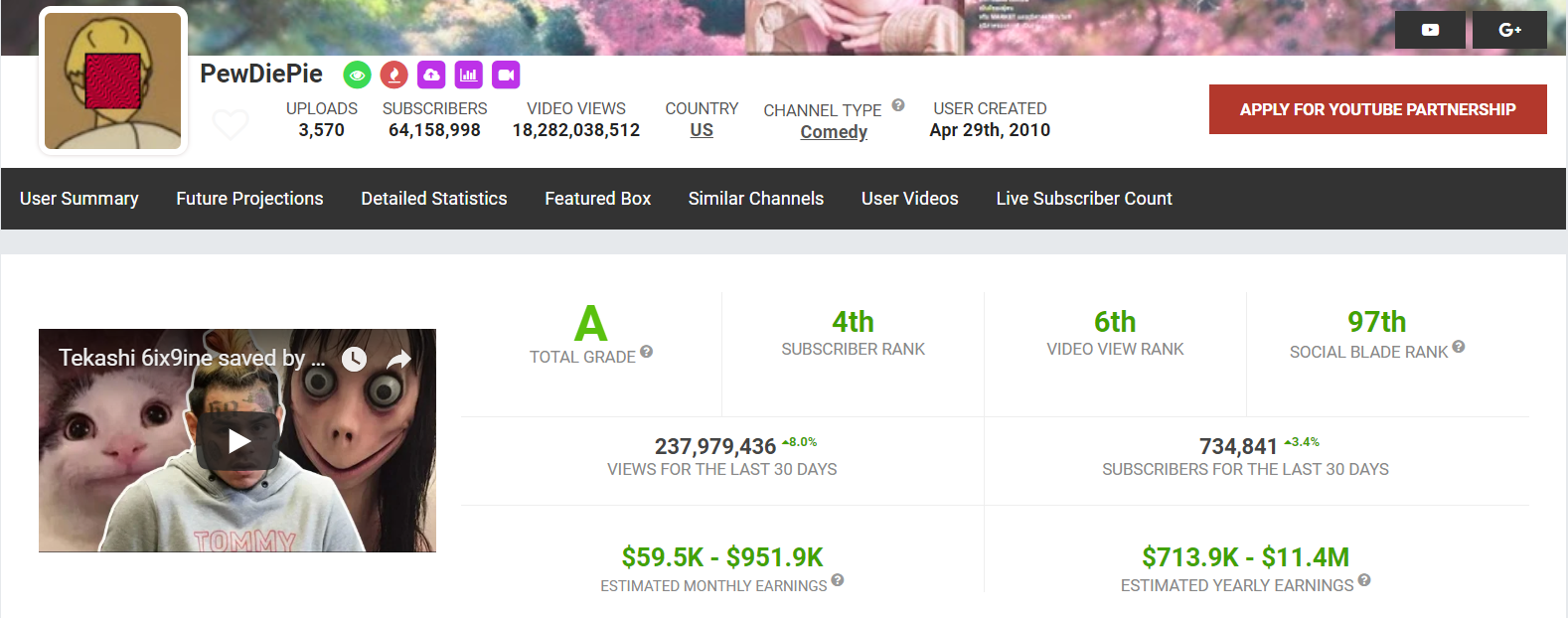This screenshot has height=618, width=1568.
Task: Click the subscribers count 64,158,998
Action: tap(435, 130)
